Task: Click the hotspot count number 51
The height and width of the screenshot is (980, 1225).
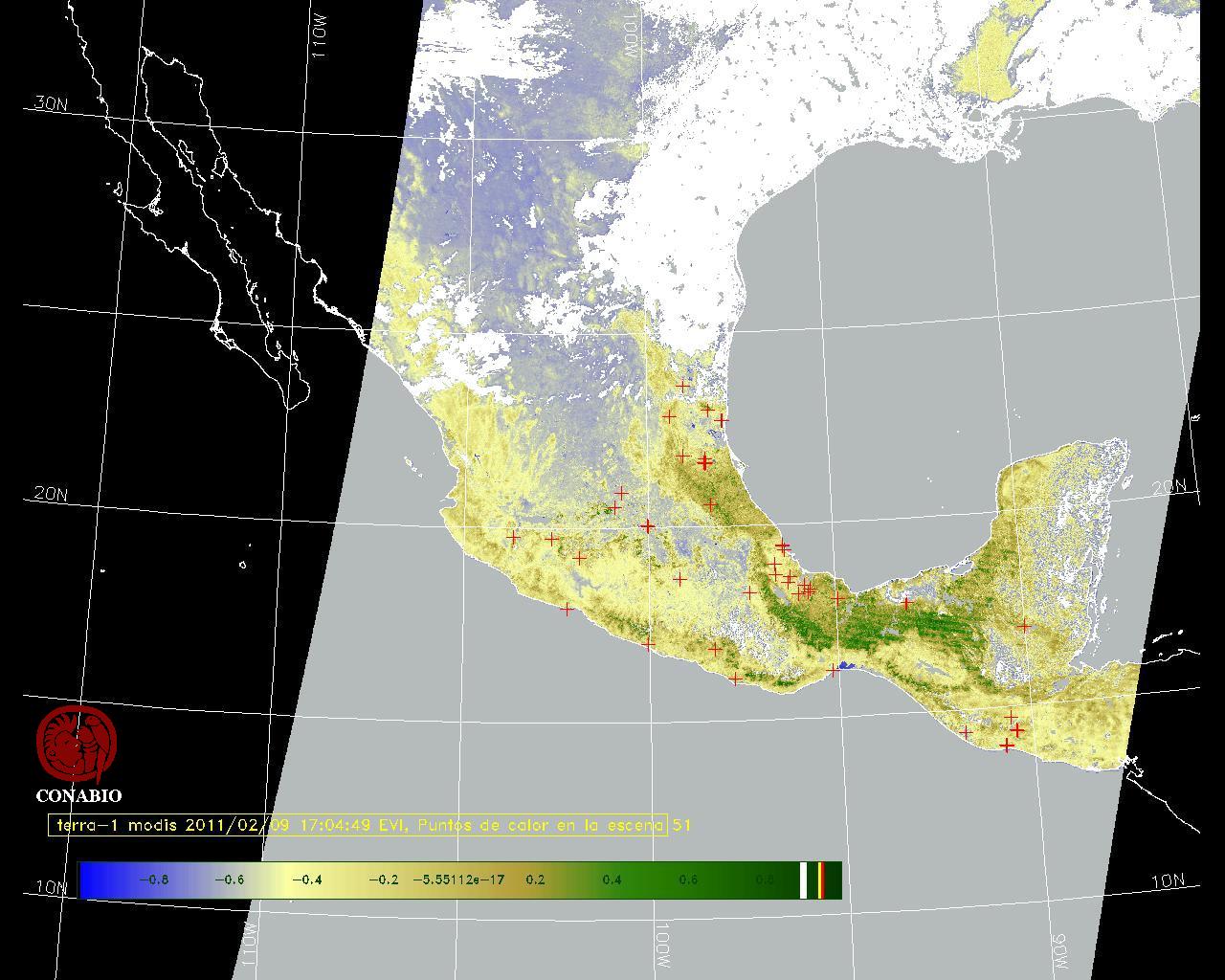Action: [x=681, y=825]
